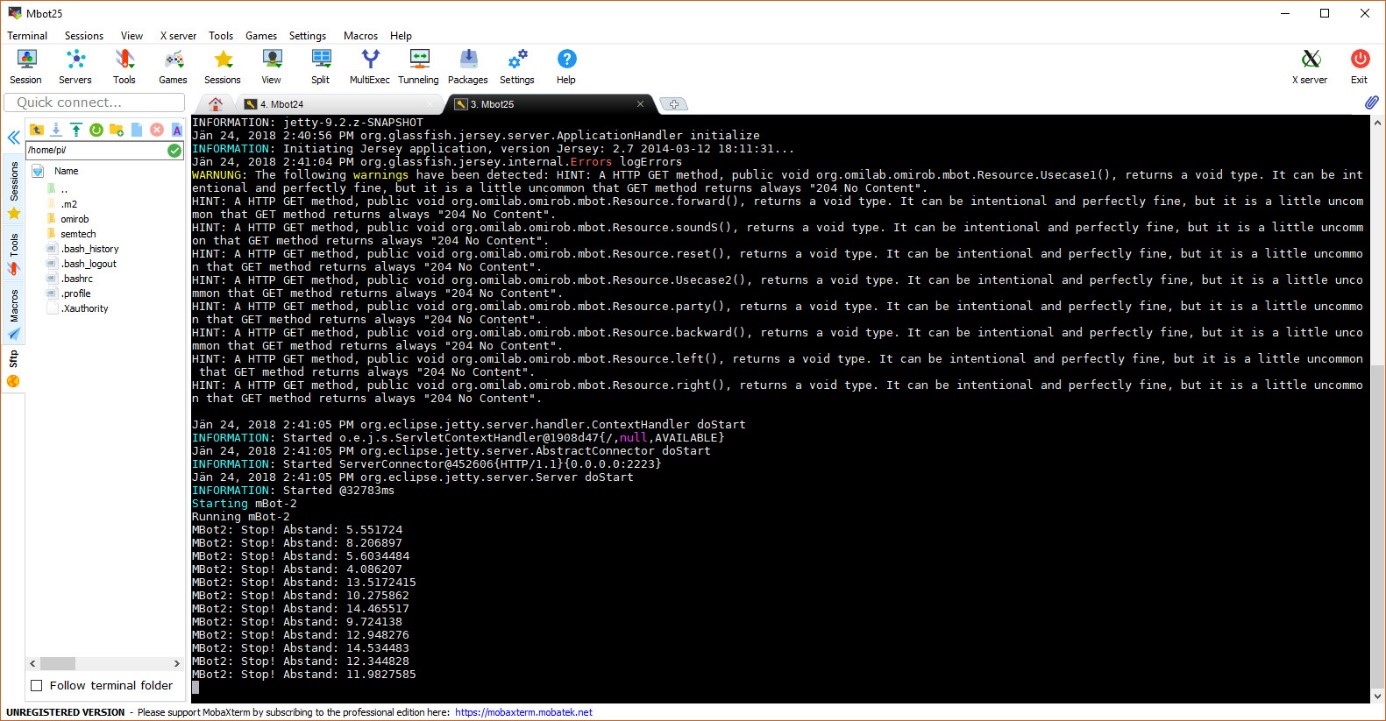Select the Sftp sidebar tab

point(14,368)
